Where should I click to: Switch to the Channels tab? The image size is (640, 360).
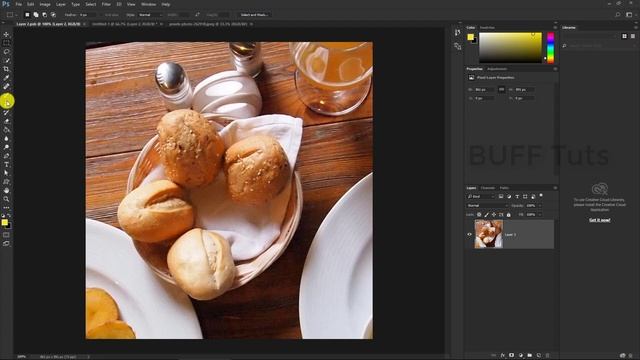pyautogui.click(x=488, y=188)
